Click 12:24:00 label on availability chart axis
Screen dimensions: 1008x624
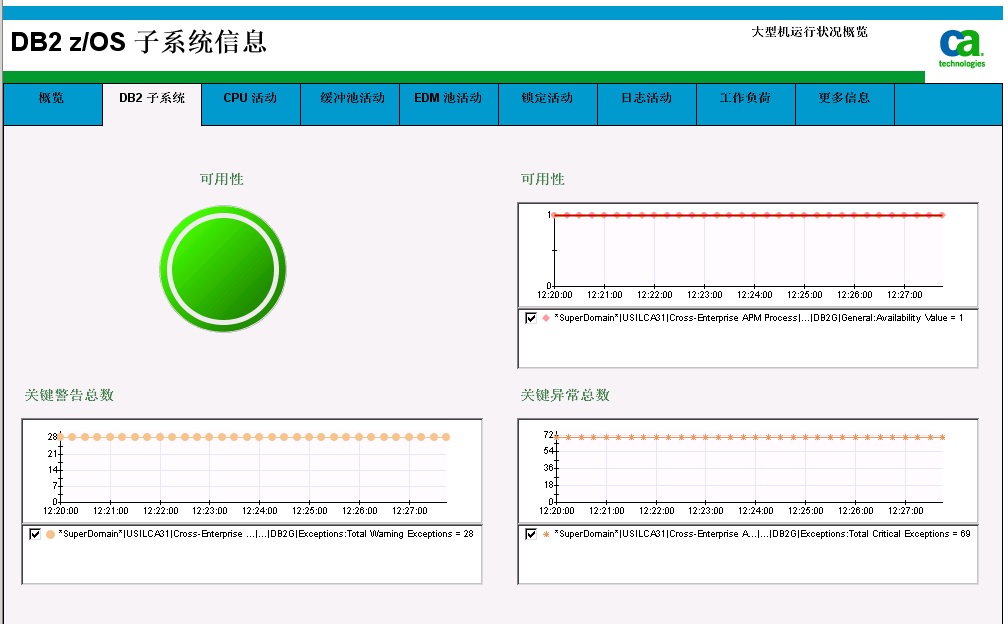point(754,295)
